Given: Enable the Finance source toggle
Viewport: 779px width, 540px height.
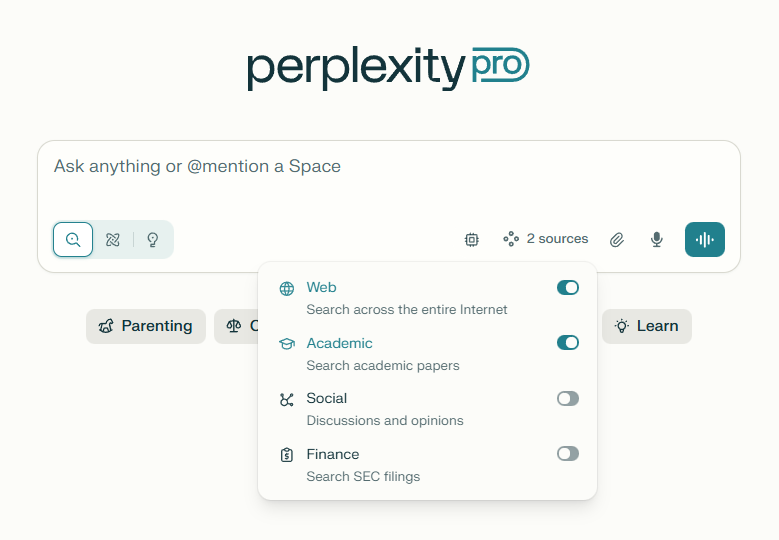Looking at the screenshot, I should pyautogui.click(x=568, y=454).
